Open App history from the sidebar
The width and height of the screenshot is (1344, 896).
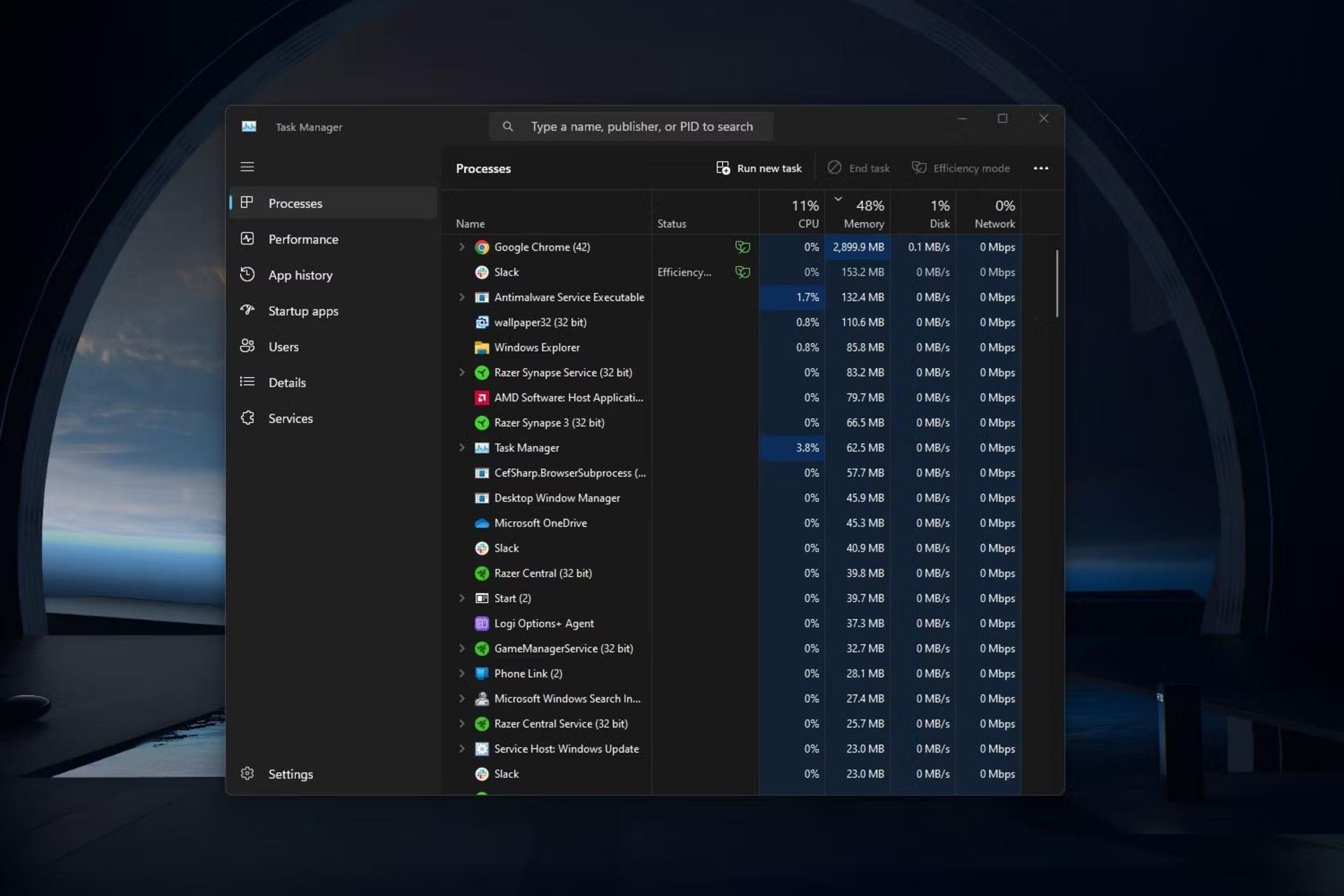(x=300, y=275)
